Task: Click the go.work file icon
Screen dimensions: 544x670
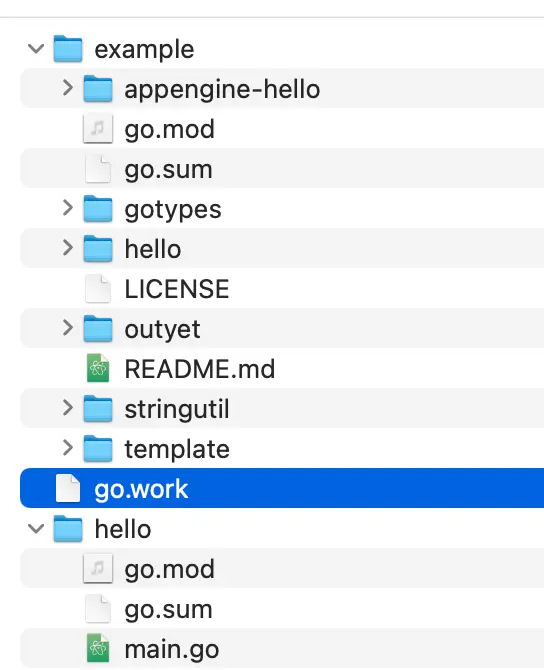Action: (68, 488)
